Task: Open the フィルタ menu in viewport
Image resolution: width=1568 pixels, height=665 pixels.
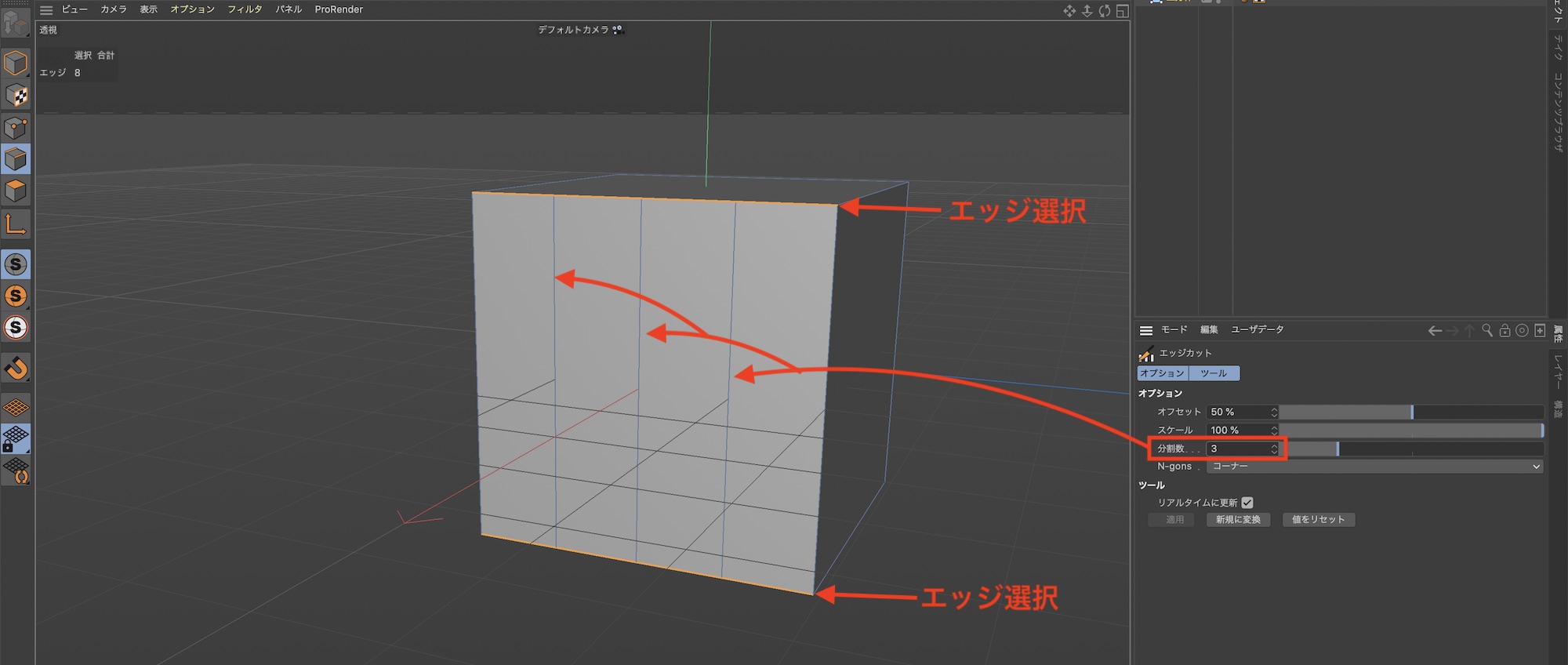Action: 245,9
